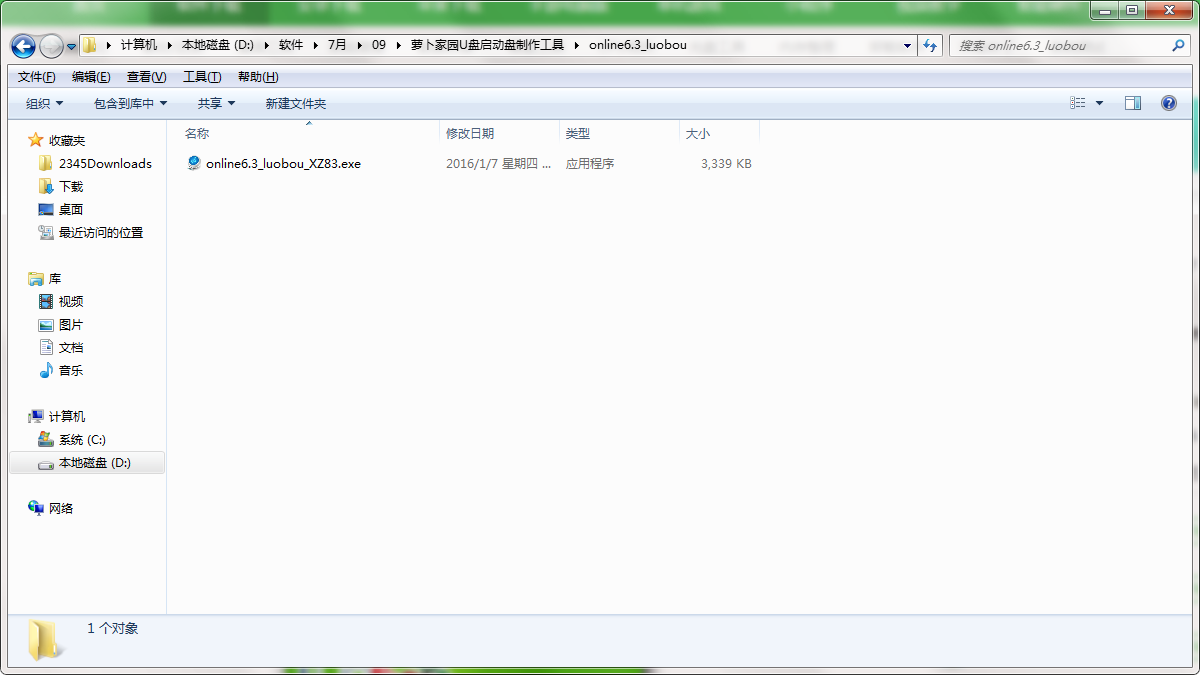Open the 查看(V) menu
This screenshot has height=675, width=1200.
point(146,77)
